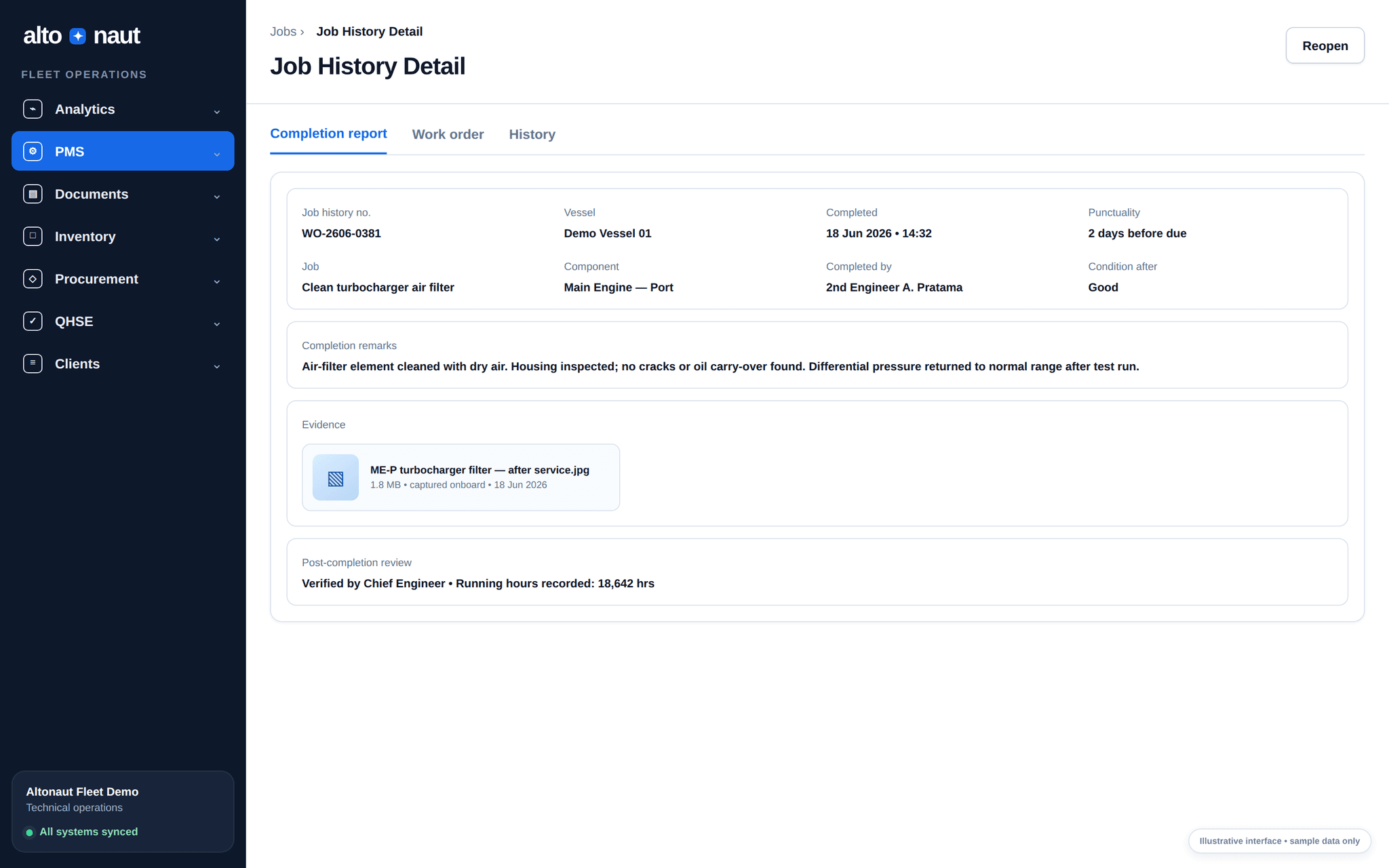Select the Completion report tab

coord(328,134)
